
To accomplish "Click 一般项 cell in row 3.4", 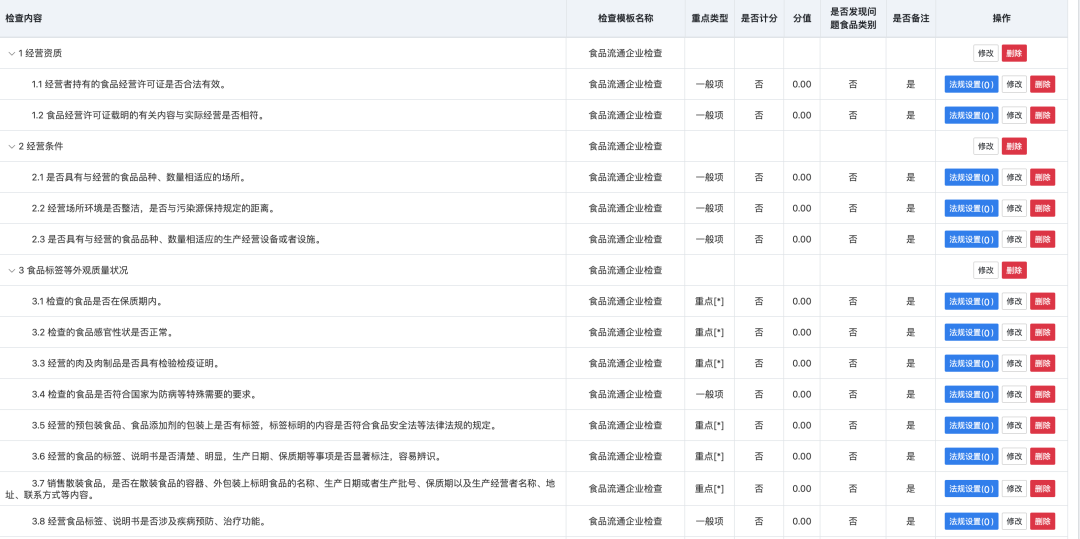I will click(x=709, y=394).
